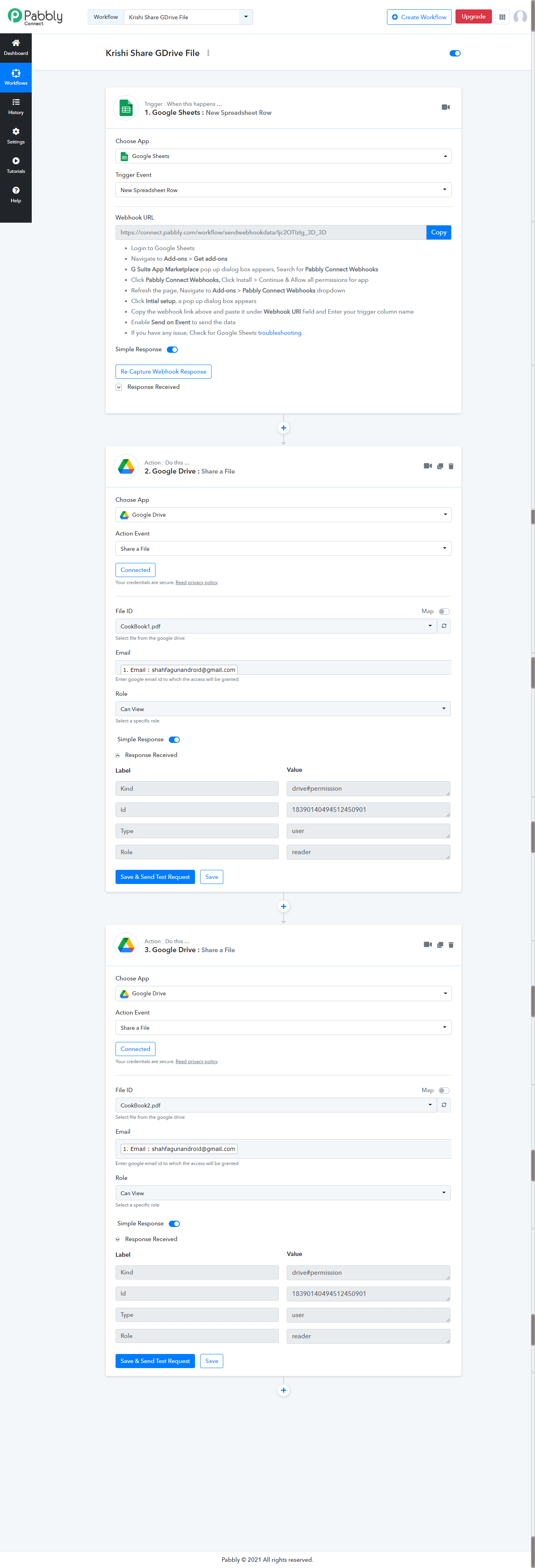
Task: Toggle the Krishi Share GDrive File workflow on/off
Action: (455, 53)
